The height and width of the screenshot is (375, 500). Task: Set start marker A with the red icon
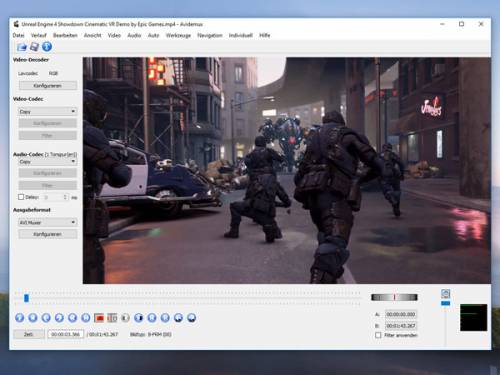(99, 318)
